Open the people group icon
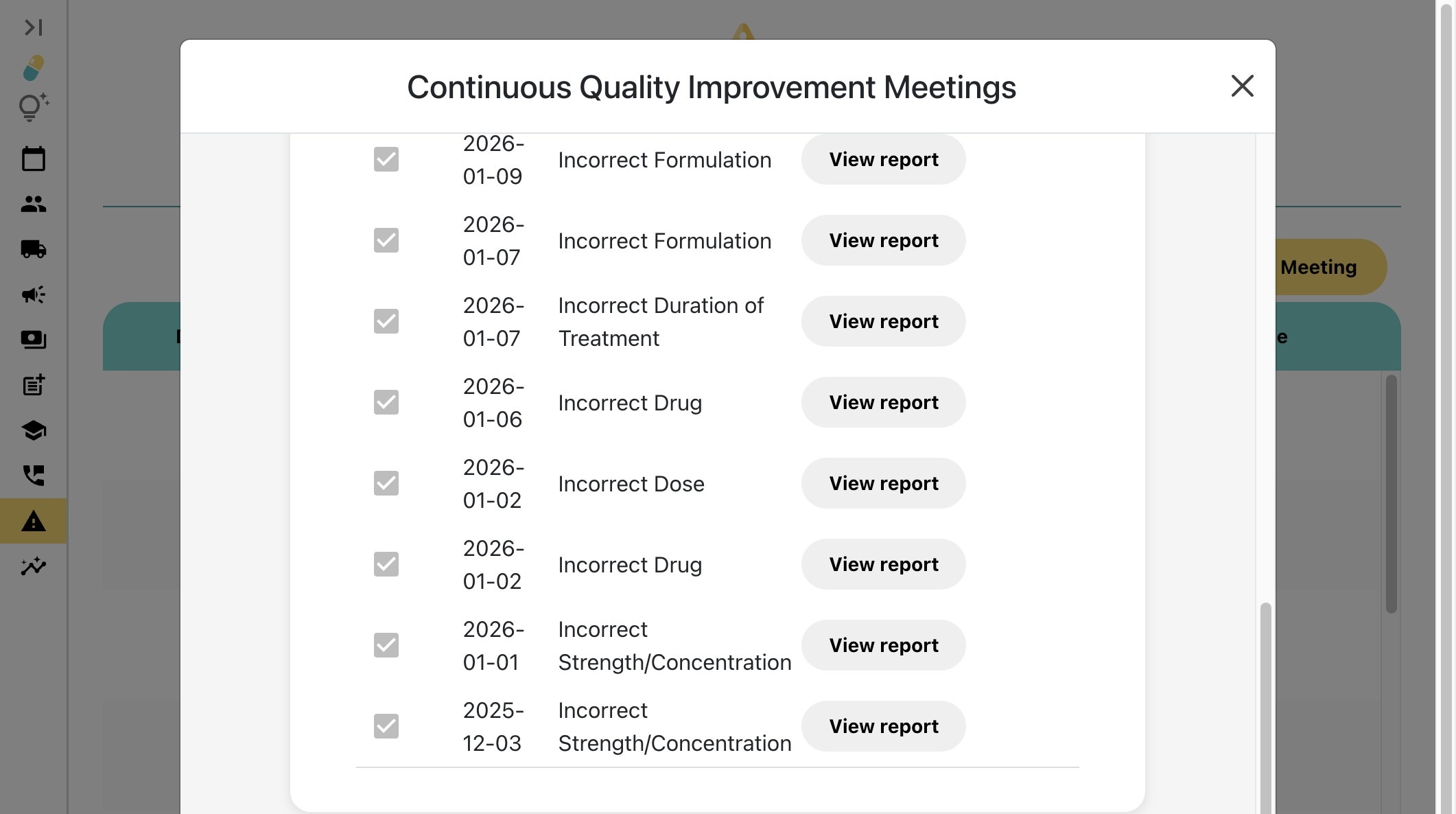The width and height of the screenshot is (1456, 814). point(33,204)
